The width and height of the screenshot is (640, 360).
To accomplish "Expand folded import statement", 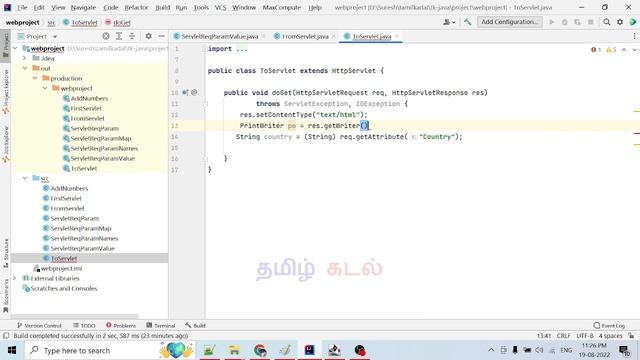I will [x=242, y=49].
